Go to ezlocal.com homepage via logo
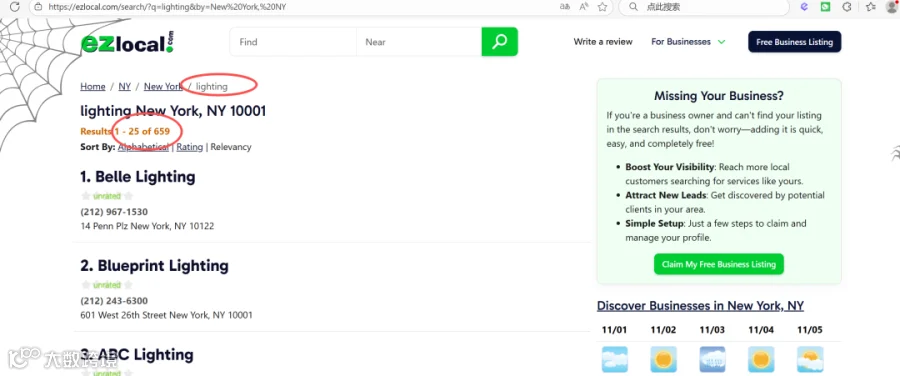Screen dimensions: 900x376 click(x=127, y=43)
